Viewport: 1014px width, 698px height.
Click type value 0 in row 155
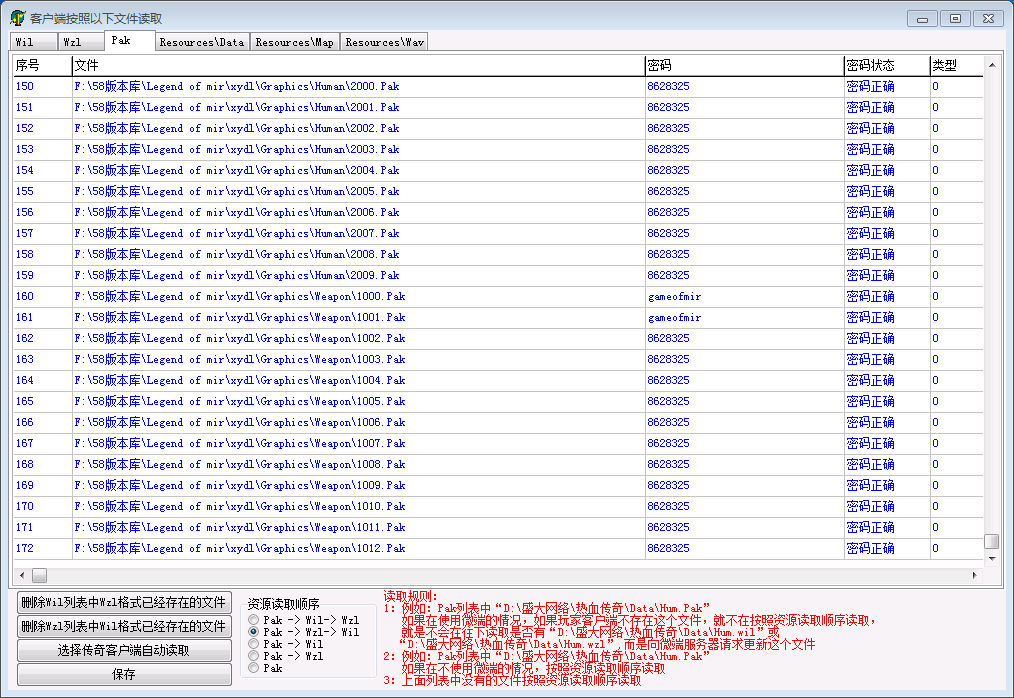click(935, 191)
